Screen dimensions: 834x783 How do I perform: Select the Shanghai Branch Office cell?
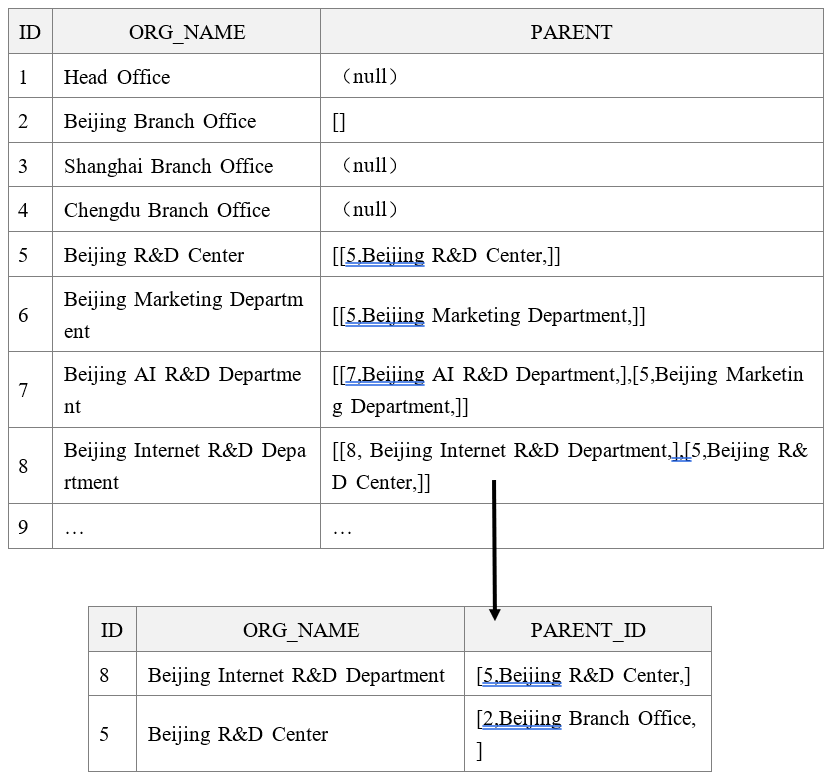(x=168, y=166)
